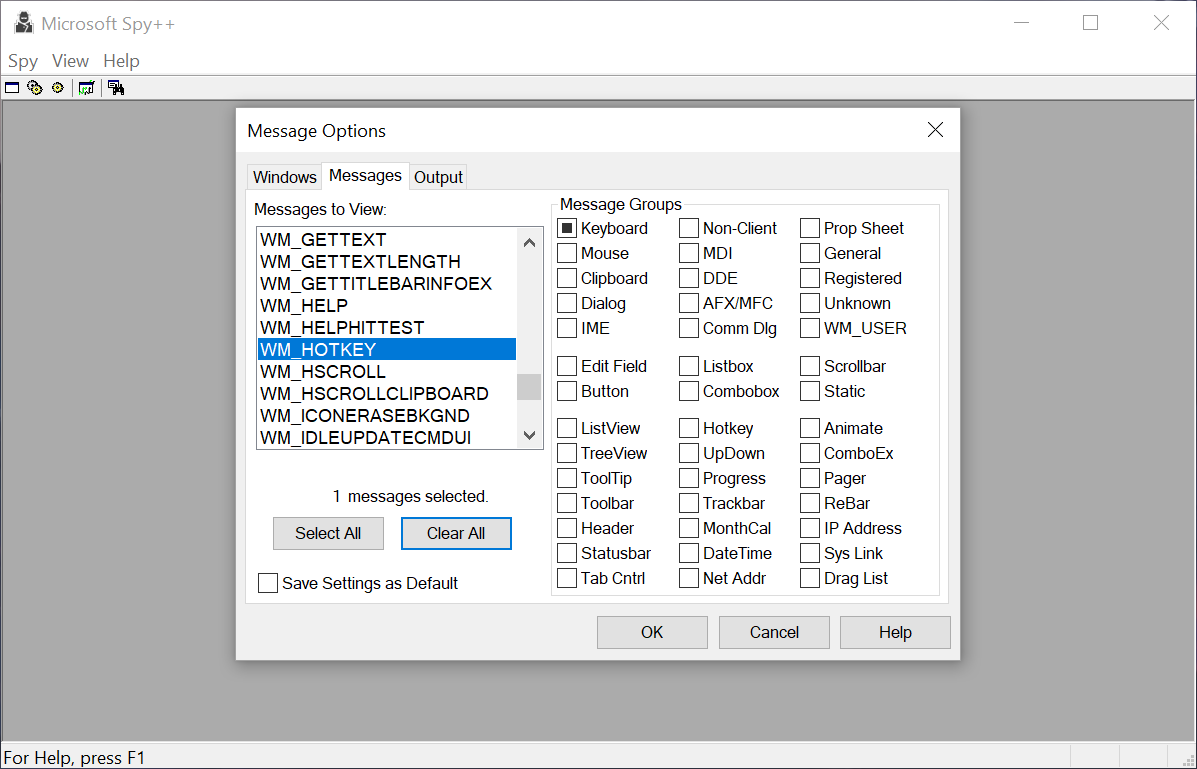The width and height of the screenshot is (1197, 769).
Task: Open the Processes view (double-gear icon)
Action: [34, 88]
